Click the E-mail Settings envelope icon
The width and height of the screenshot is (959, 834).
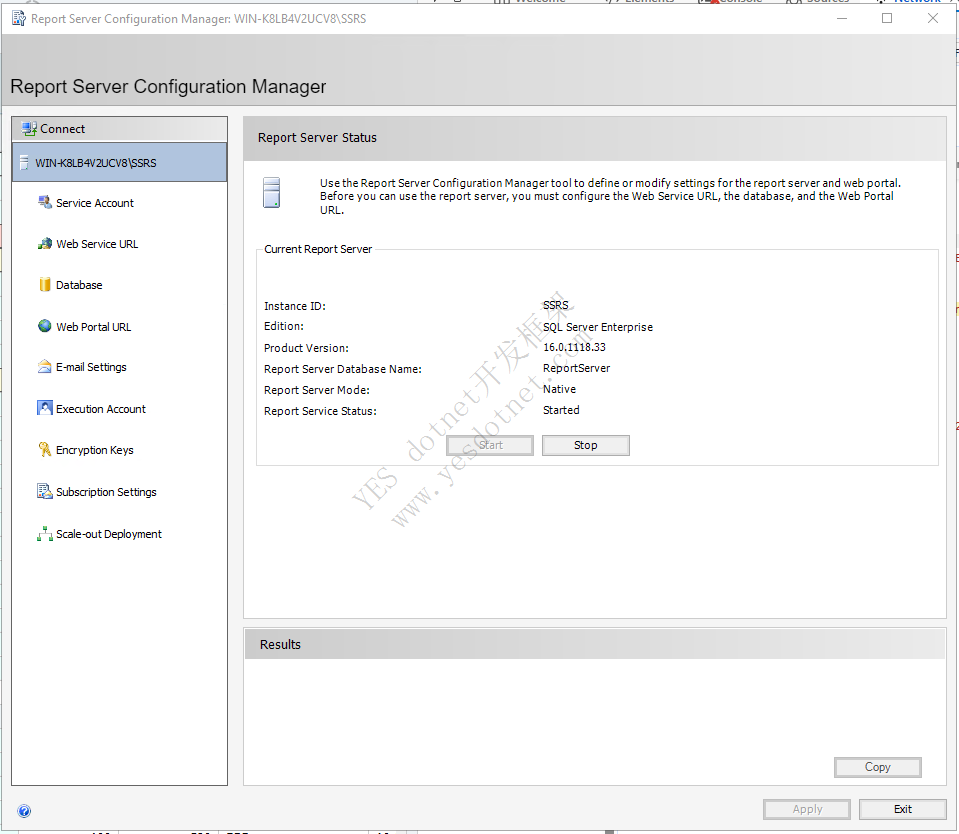click(44, 367)
